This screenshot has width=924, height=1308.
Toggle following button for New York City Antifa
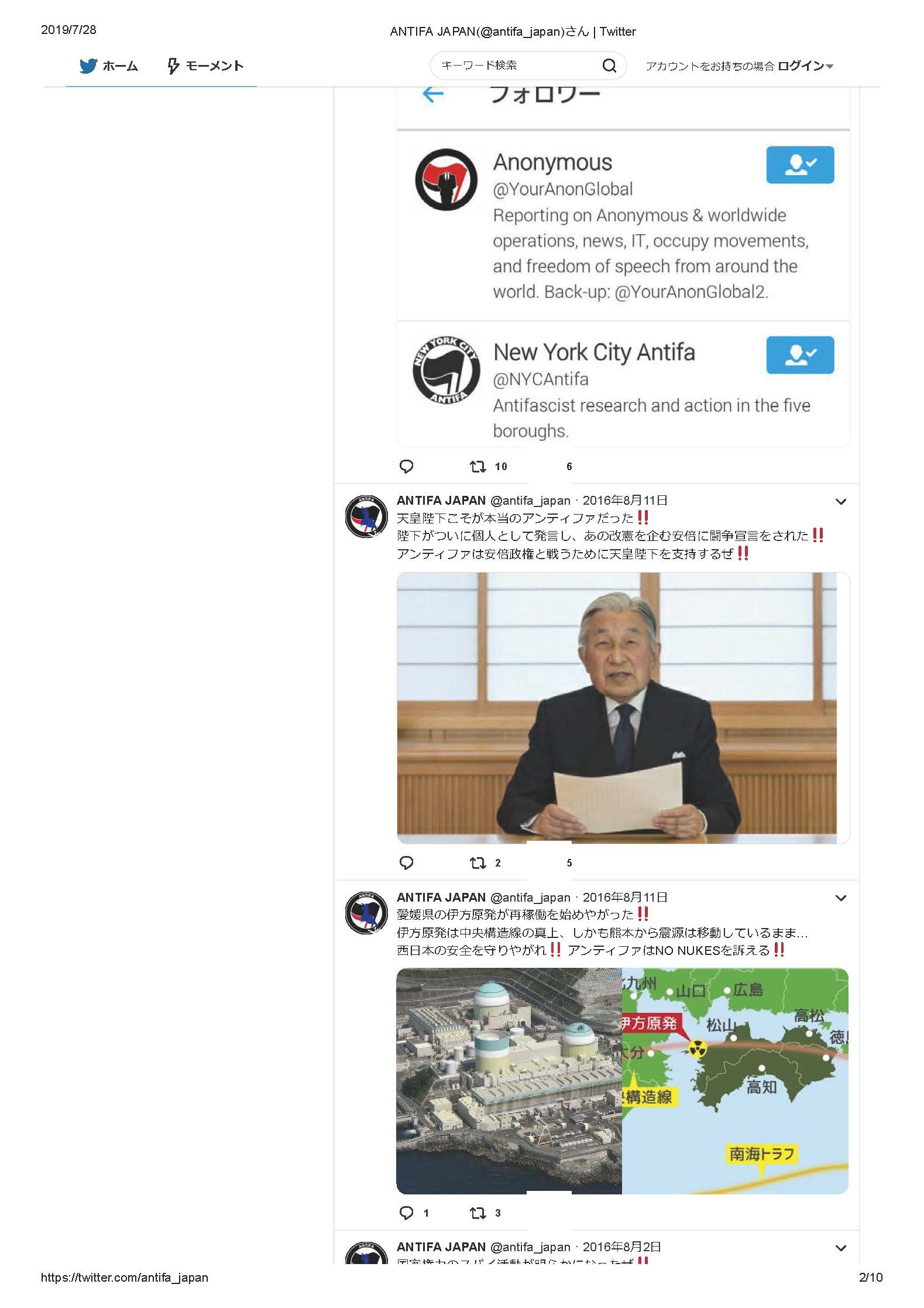(x=800, y=355)
